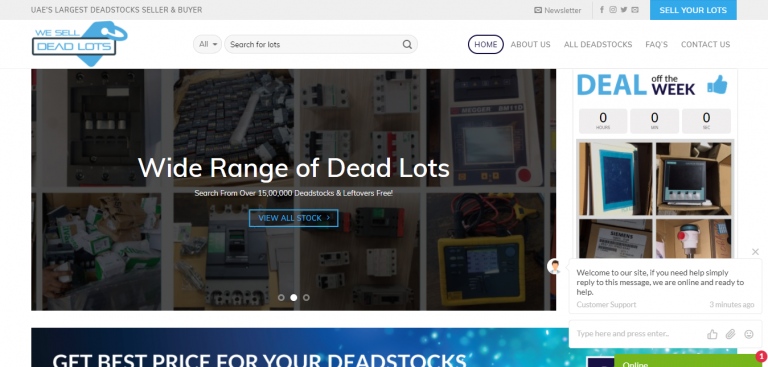Open the emoji smiley picker in chat
This screenshot has height=367, width=768.
pyautogui.click(x=748, y=334)
